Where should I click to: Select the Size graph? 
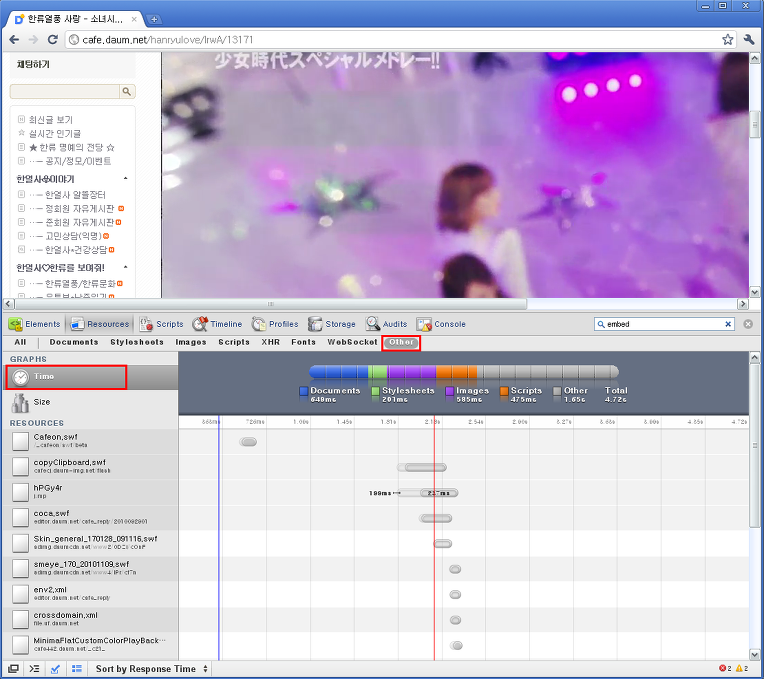click(x=91, y=402)
